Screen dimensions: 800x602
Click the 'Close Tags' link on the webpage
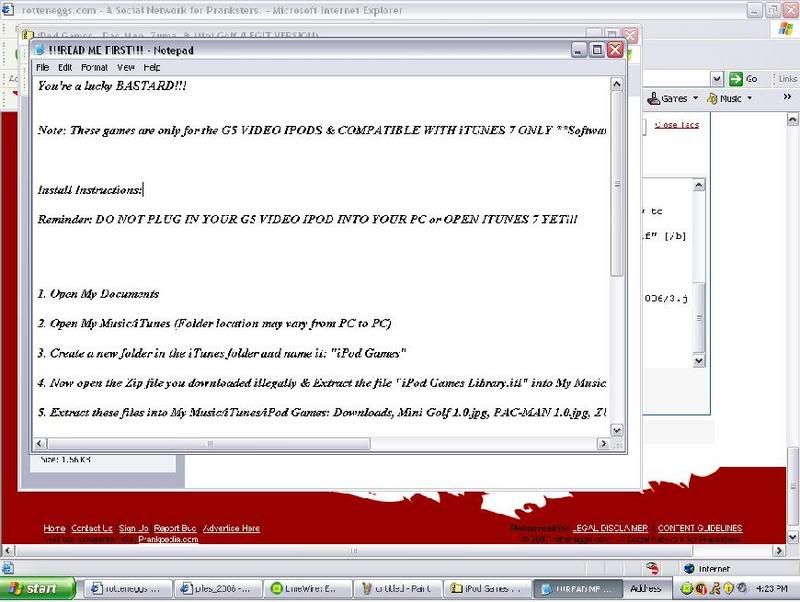coord(677,125)
